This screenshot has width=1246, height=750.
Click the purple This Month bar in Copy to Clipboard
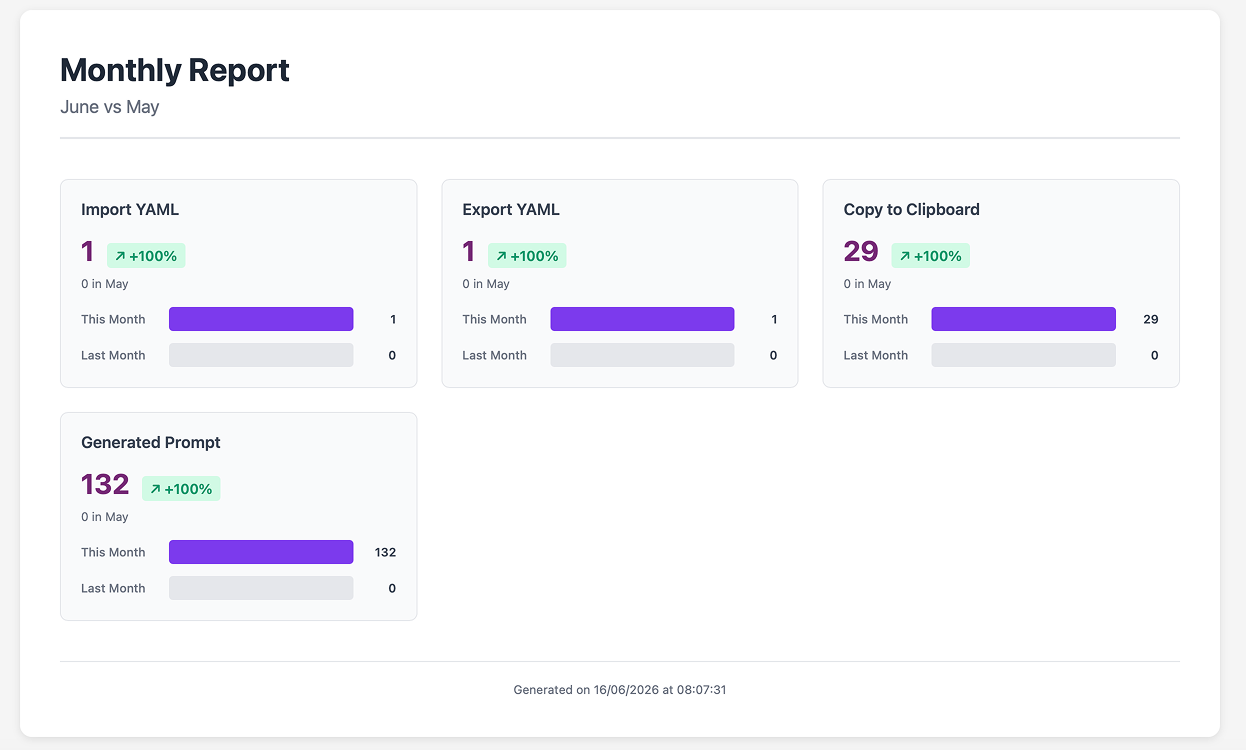pyautogui.click(x=1024, y=319)
